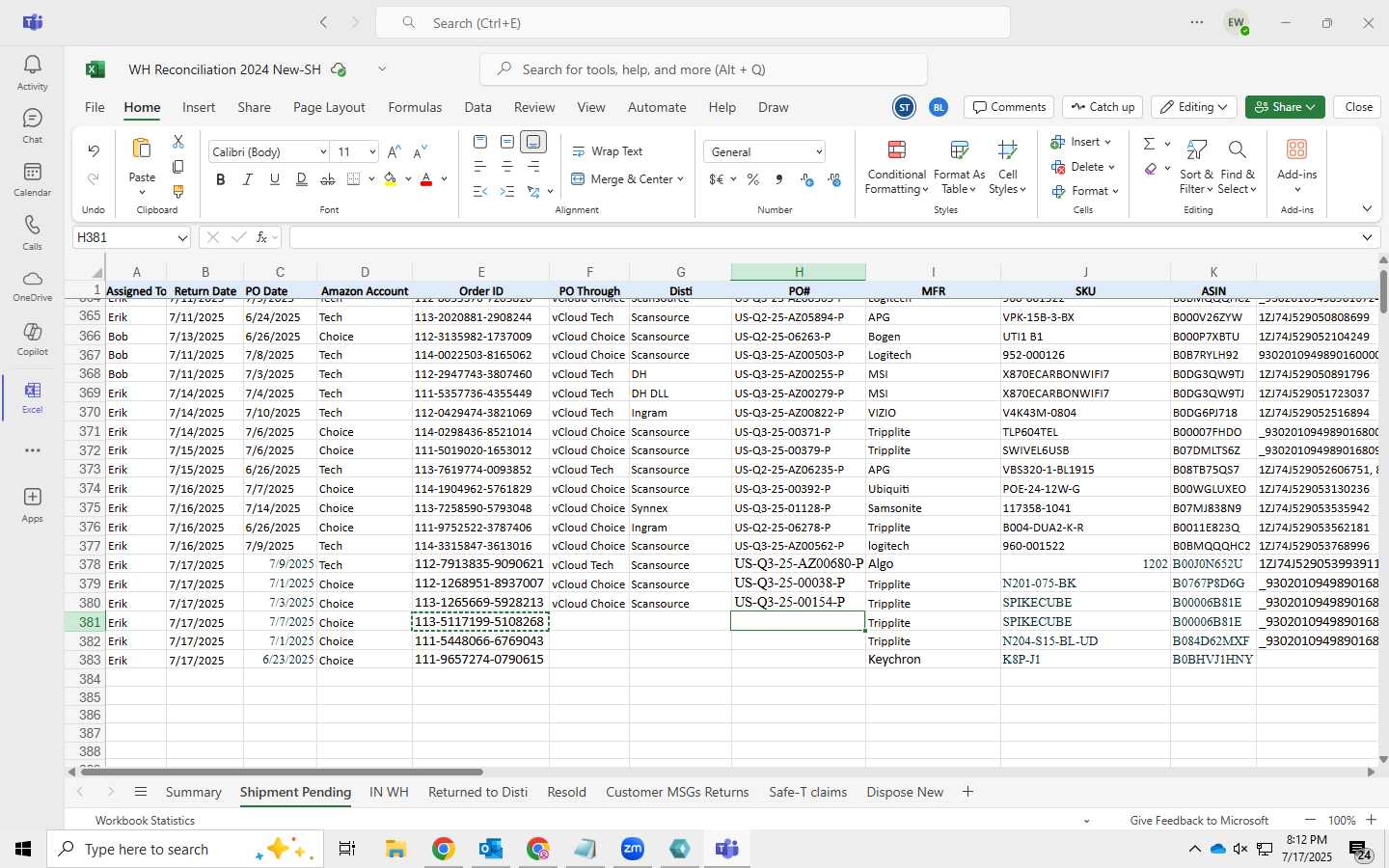
Task: Toggle Underline formatting
Action: coord(275,179)
